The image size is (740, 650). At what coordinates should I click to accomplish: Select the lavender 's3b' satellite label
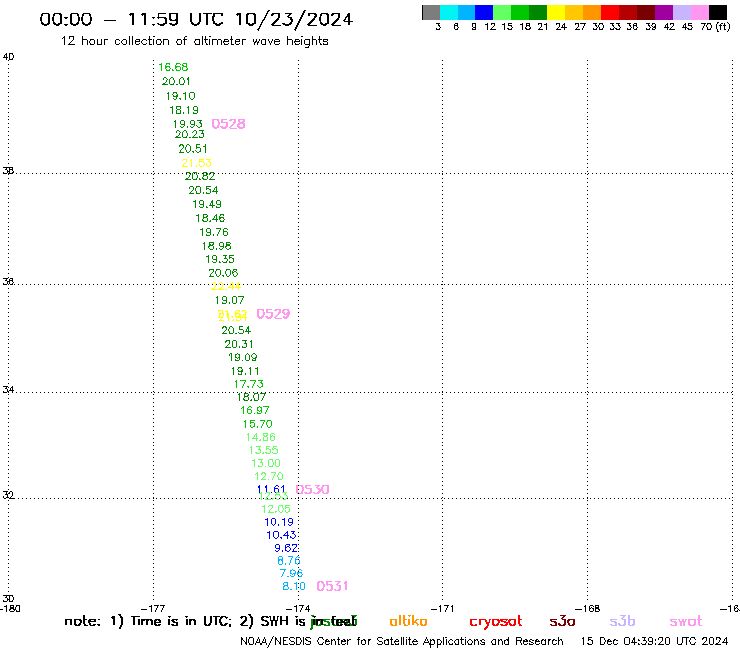[622, 622]
